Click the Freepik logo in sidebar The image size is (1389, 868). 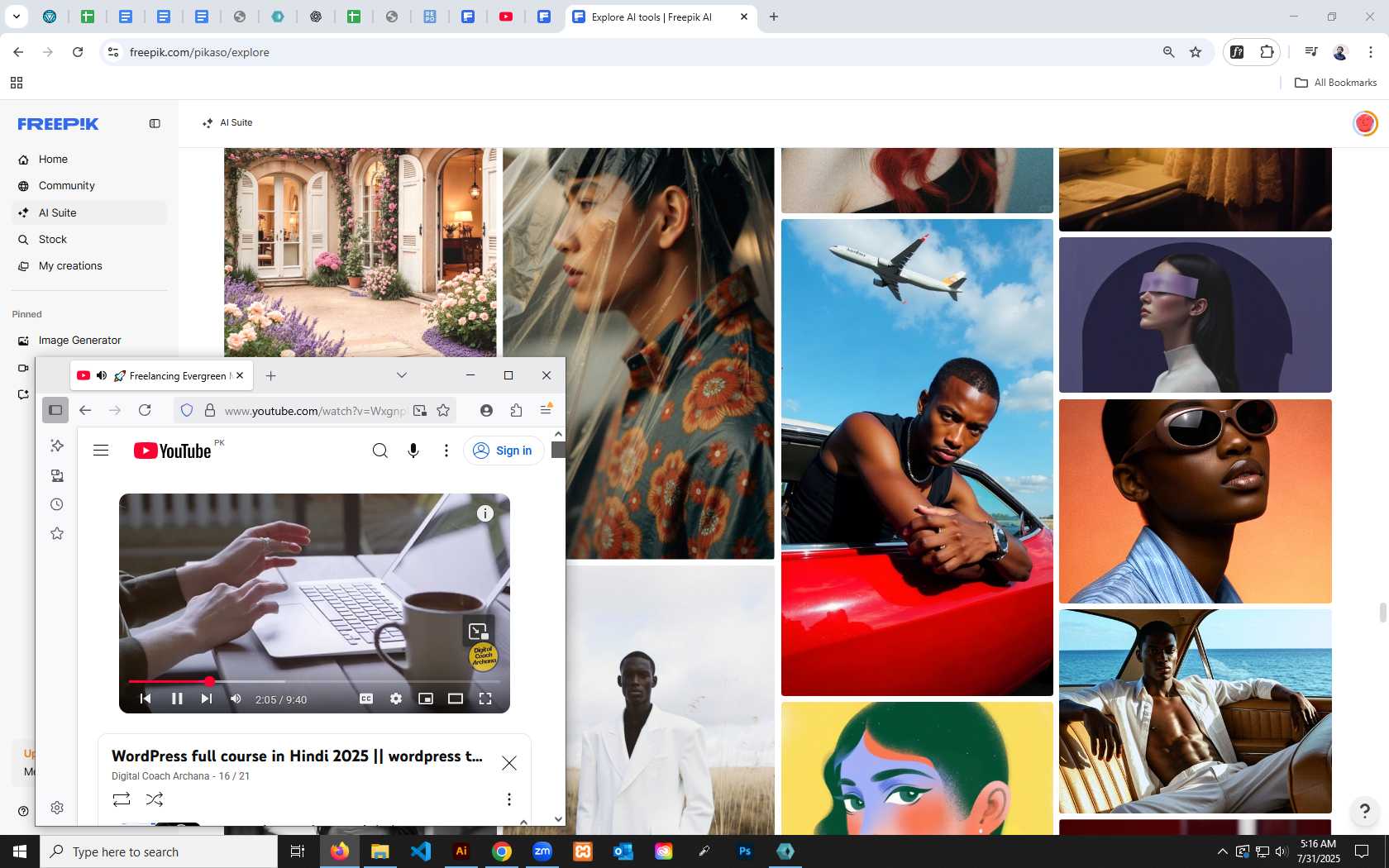coord(58,124)
